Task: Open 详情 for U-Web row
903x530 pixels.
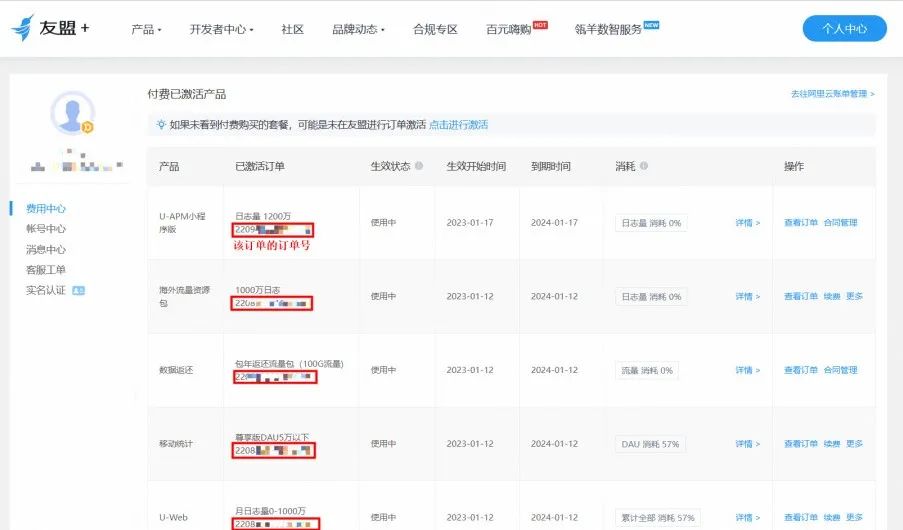Action: click(x=748, y=517)
